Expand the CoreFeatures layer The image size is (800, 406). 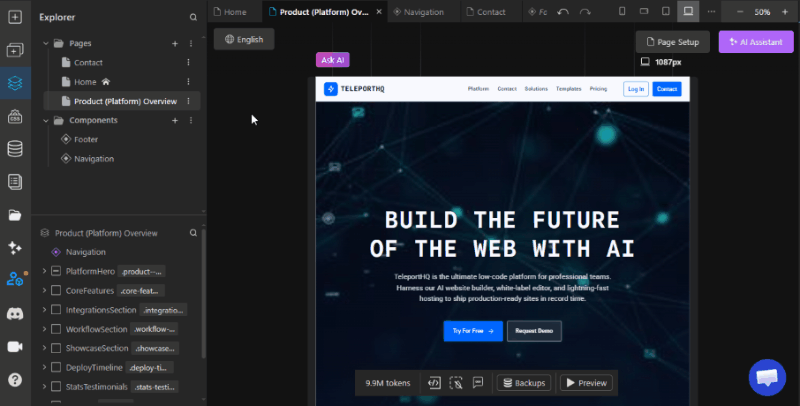[44, 291]
